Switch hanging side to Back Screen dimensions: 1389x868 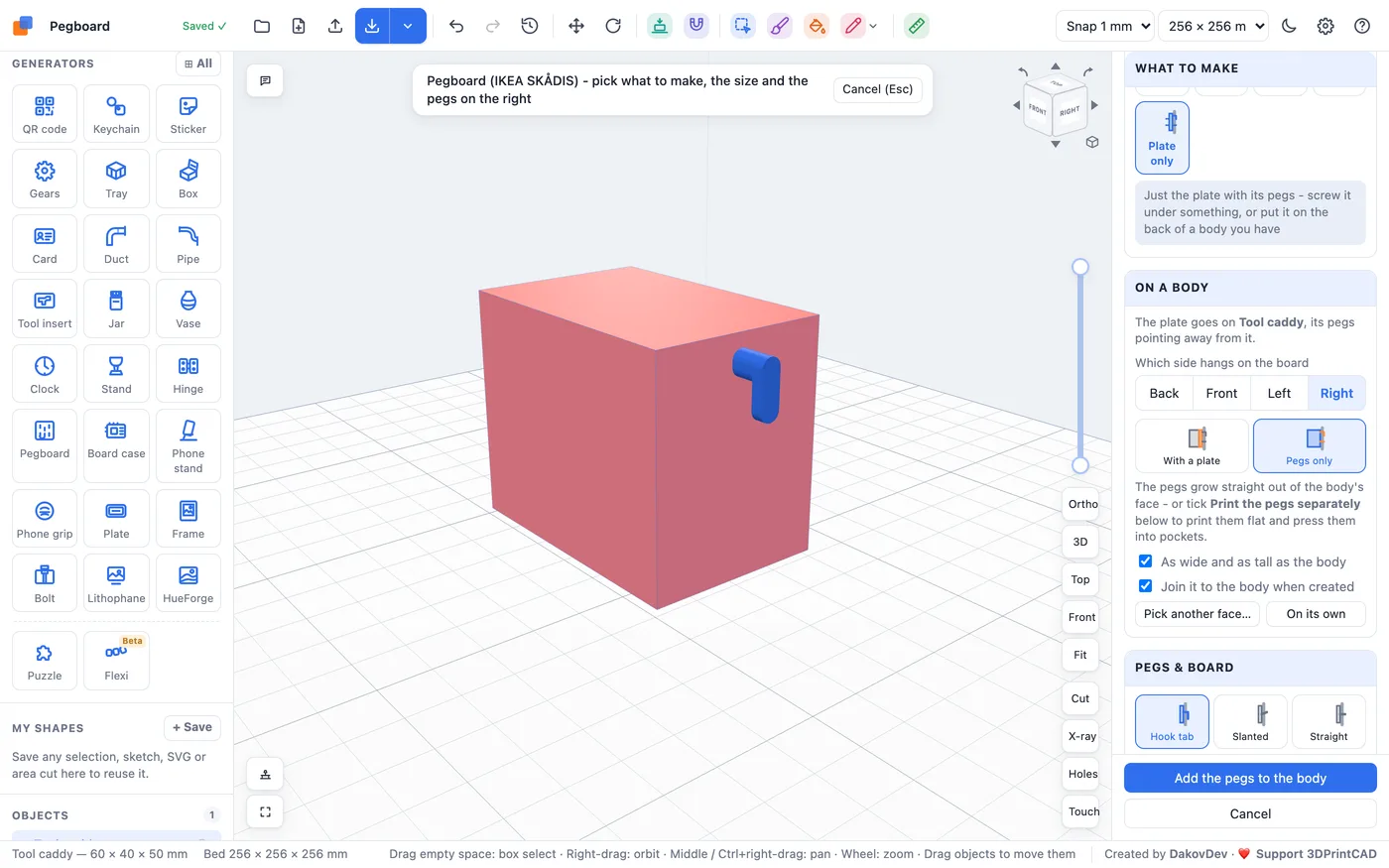(x=1164, y=393)
